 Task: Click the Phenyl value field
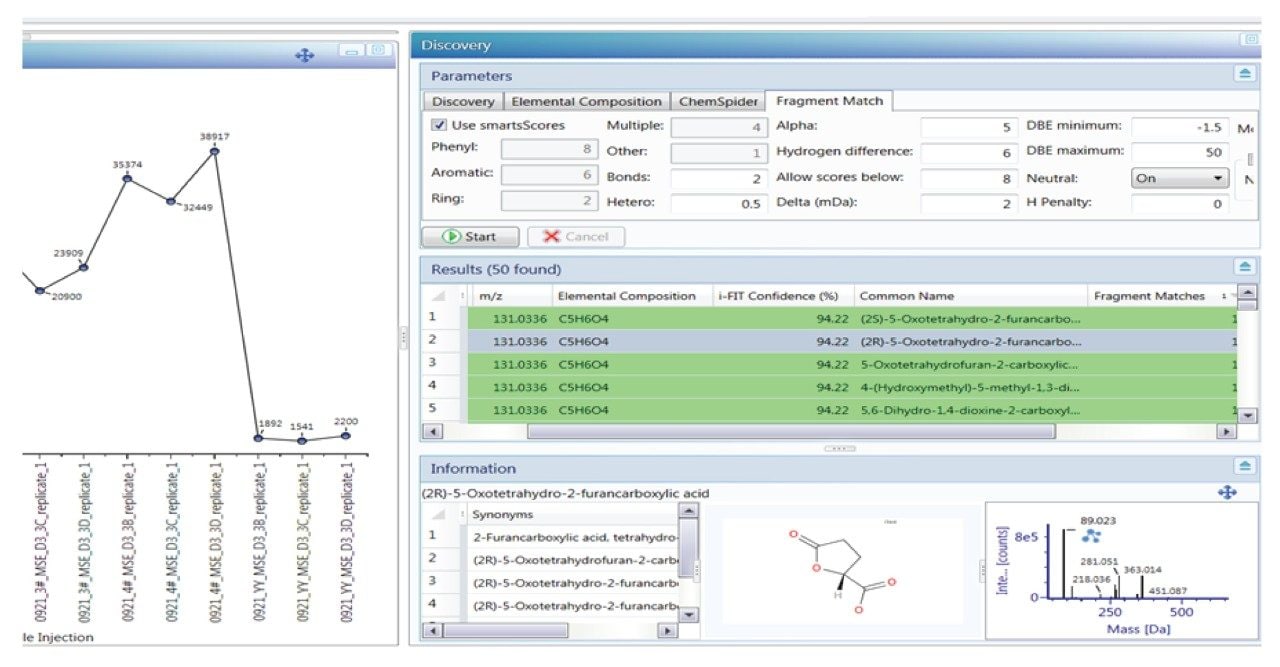[x=547, y=149]
